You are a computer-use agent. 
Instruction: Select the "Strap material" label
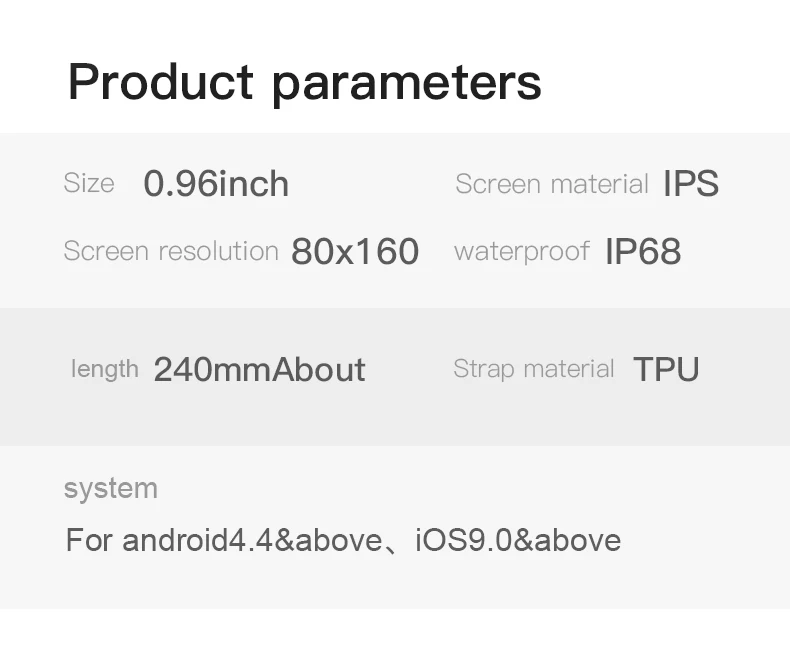(533, 369)
